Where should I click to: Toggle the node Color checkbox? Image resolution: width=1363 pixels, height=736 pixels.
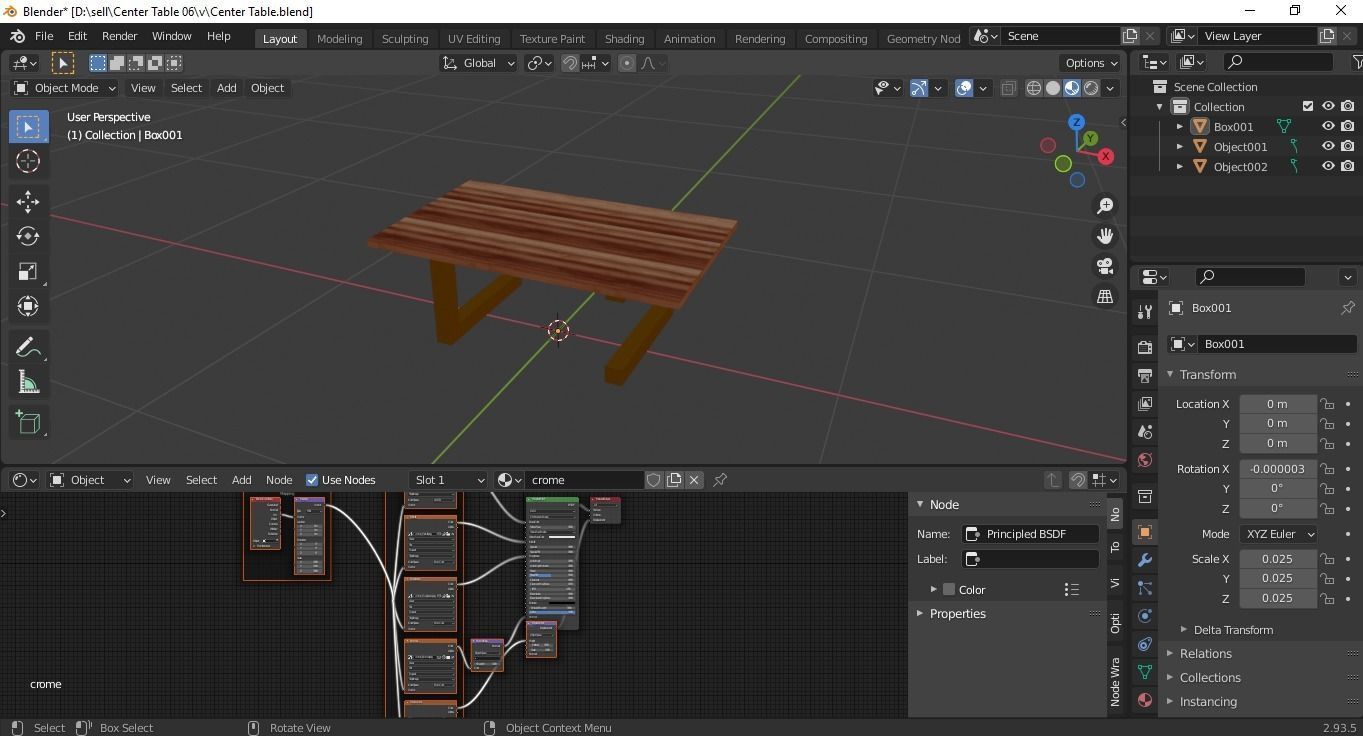[949, 590]
